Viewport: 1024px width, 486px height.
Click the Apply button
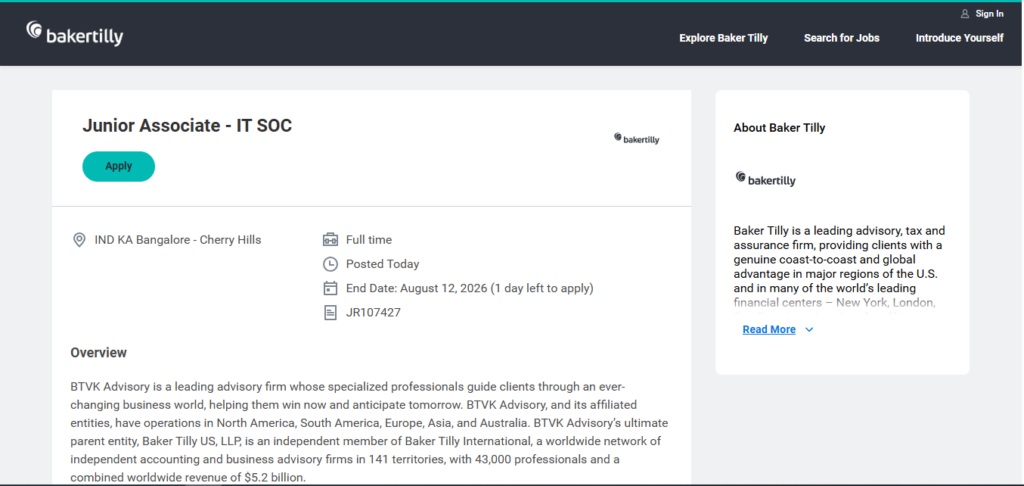[x=119, y=166]
